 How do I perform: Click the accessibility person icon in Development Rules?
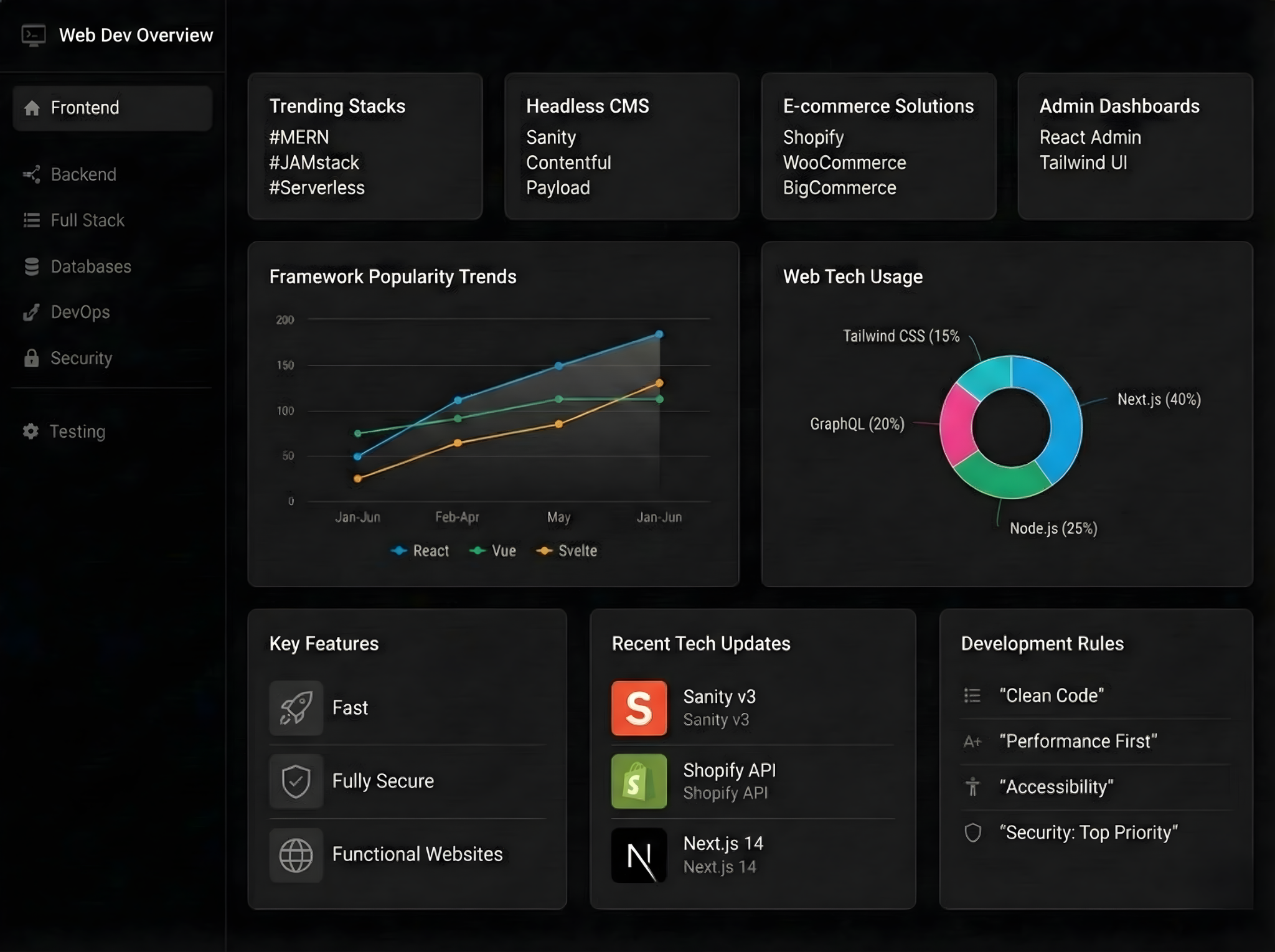pyautogui.click(x=972, y=787)
